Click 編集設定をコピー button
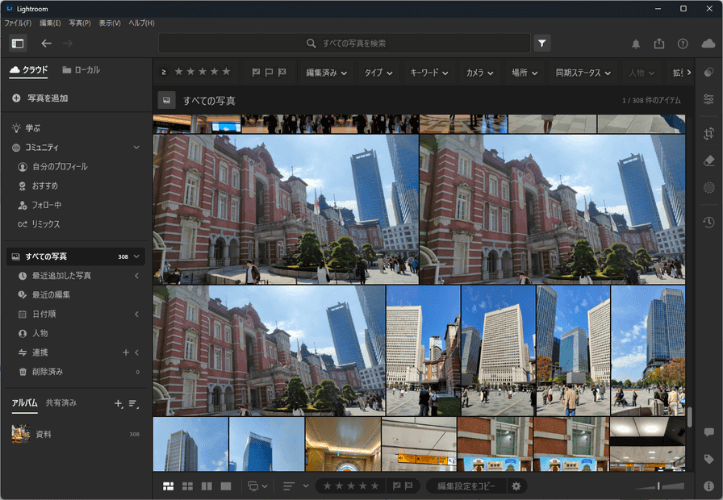The width and height of the screenshot is (723, 500). pyautogui.click(x=466, y=486)
